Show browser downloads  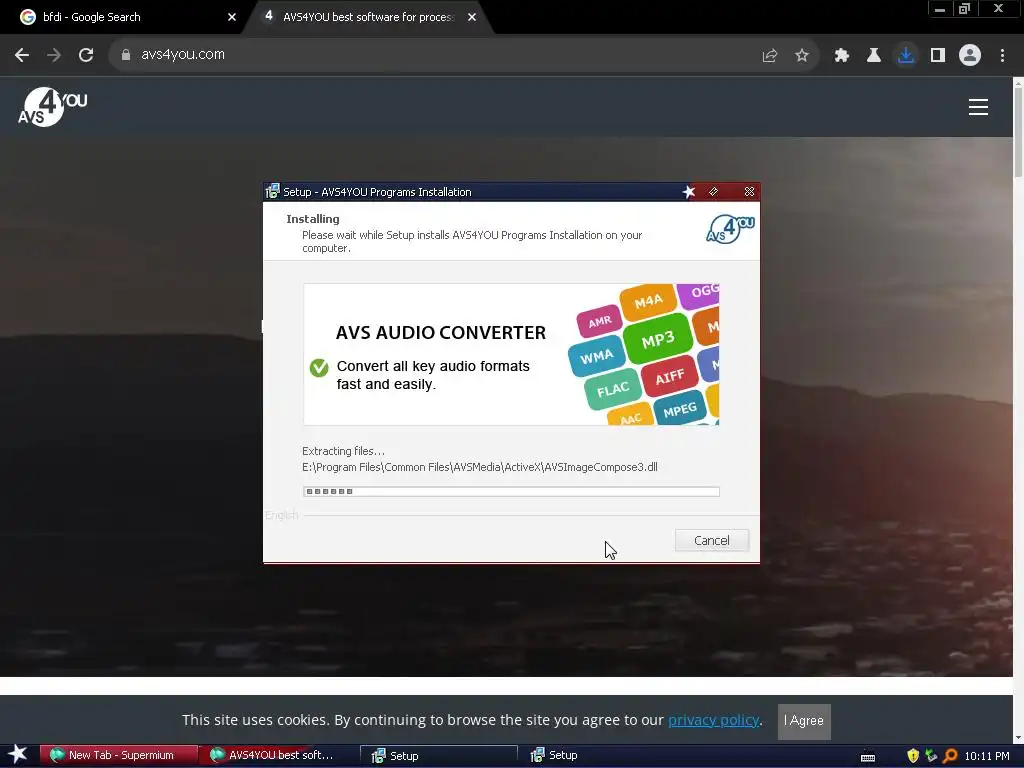click(906, 56)
